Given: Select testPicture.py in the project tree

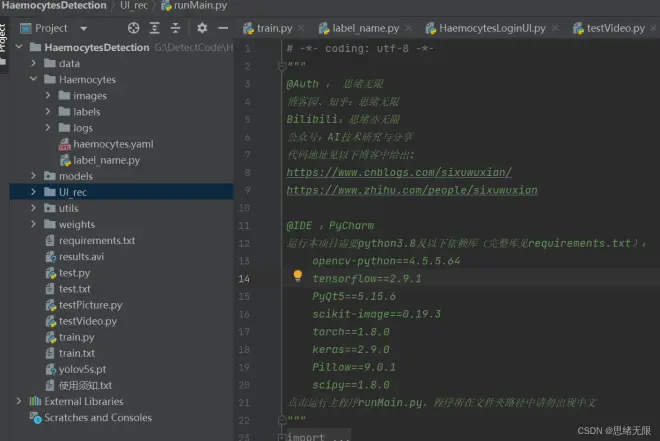Looking at the screenshot, I should click(90, 305).
